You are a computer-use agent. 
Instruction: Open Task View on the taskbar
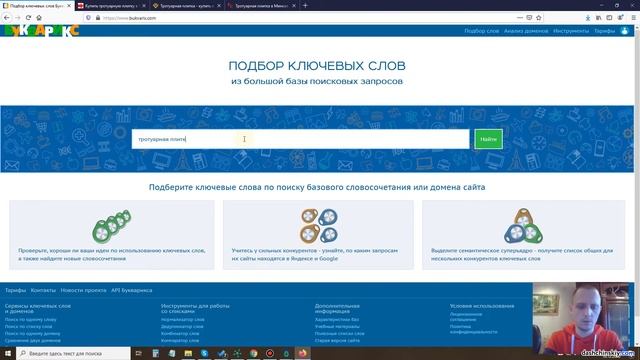point(138,353)
